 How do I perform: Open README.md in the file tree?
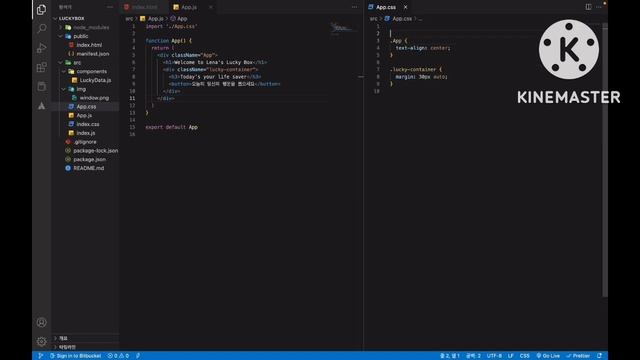[x=89, y=168]
